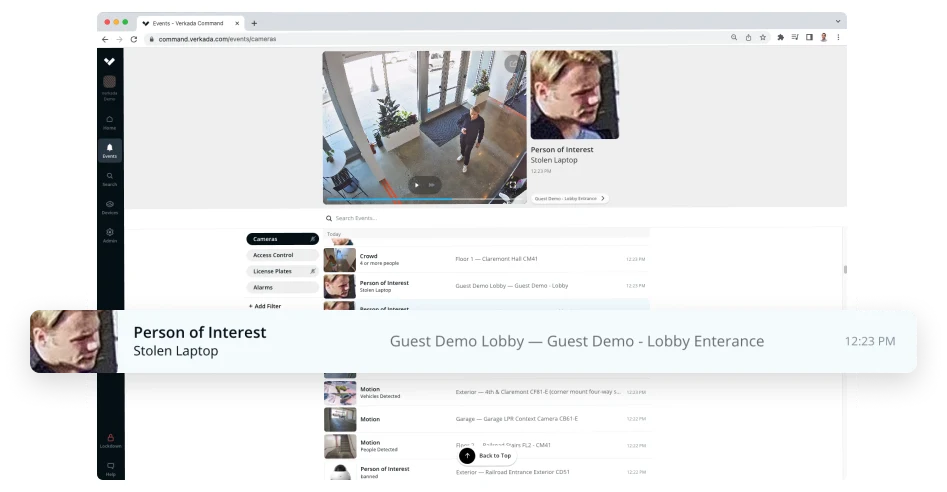Open Home in the left sidebar
Image resolution: width=947 pixels, height=492 pixels.
pos(109,123)
